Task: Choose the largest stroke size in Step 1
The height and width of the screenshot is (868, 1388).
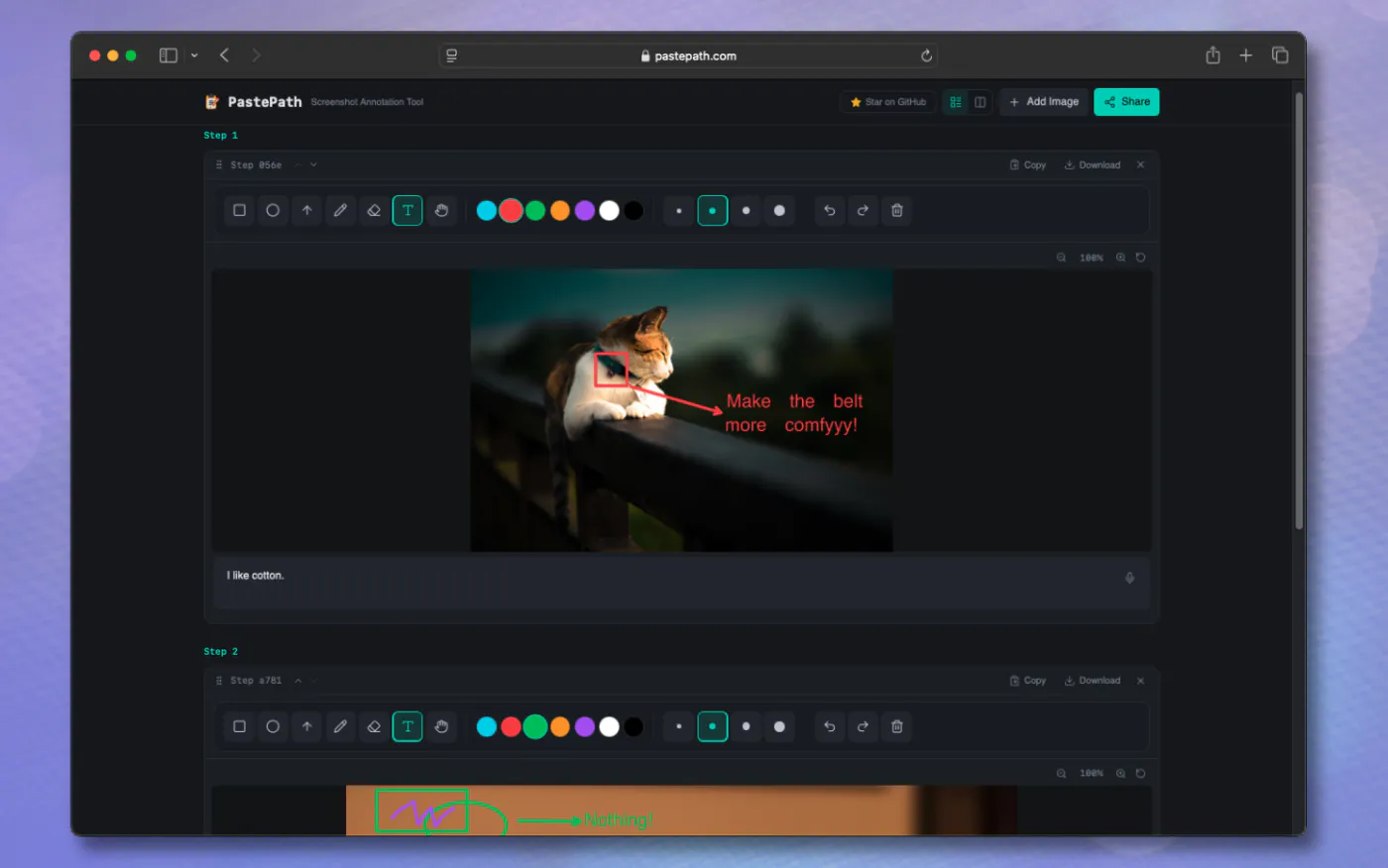Action: 780,210
